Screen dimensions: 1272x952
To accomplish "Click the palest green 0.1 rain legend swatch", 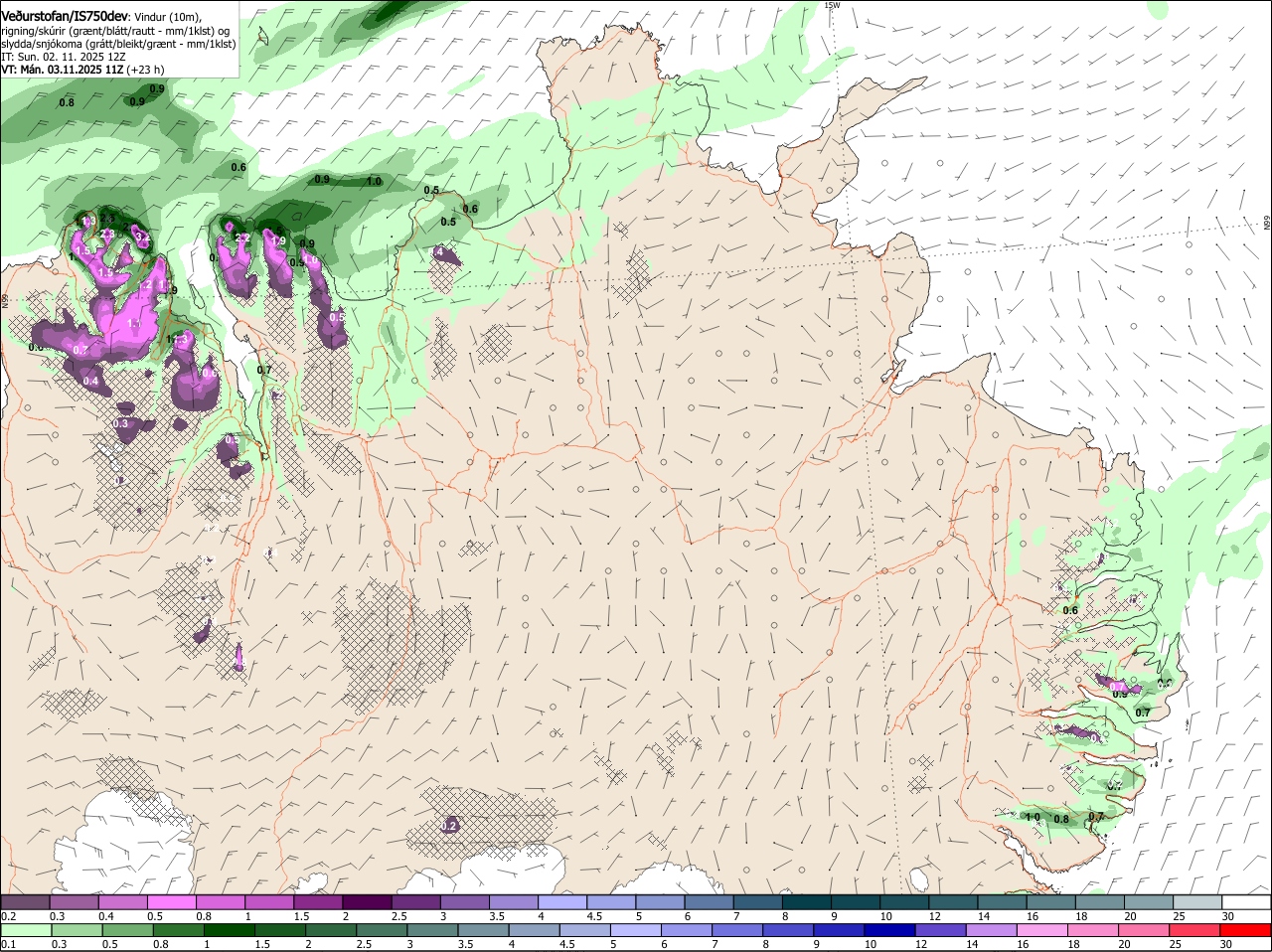I will pos(25,930).
